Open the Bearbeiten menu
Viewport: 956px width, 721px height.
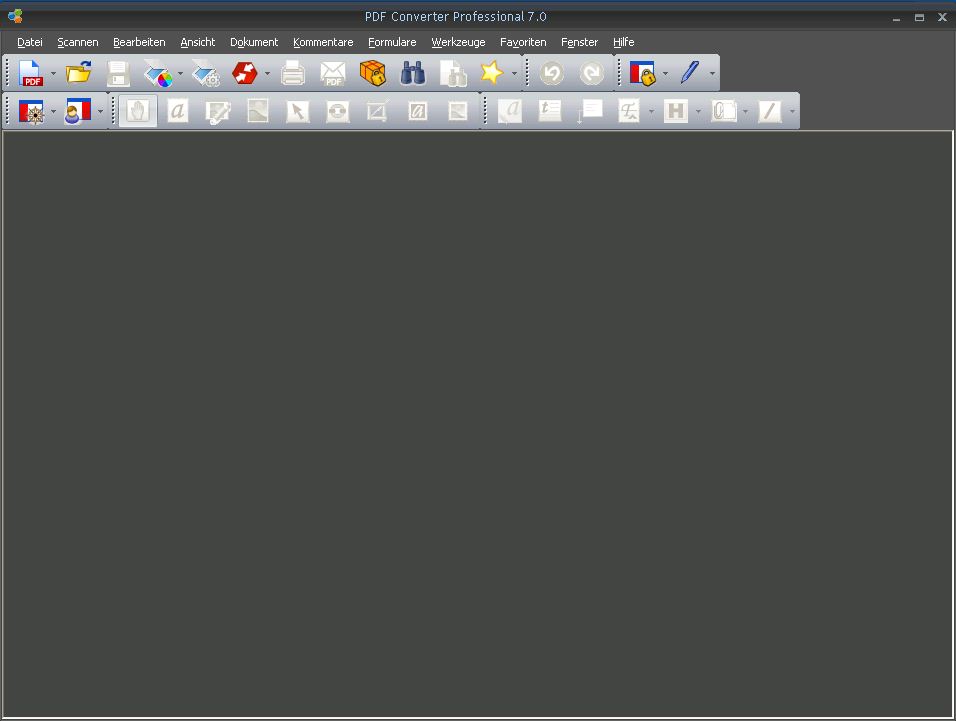(139, 42)
